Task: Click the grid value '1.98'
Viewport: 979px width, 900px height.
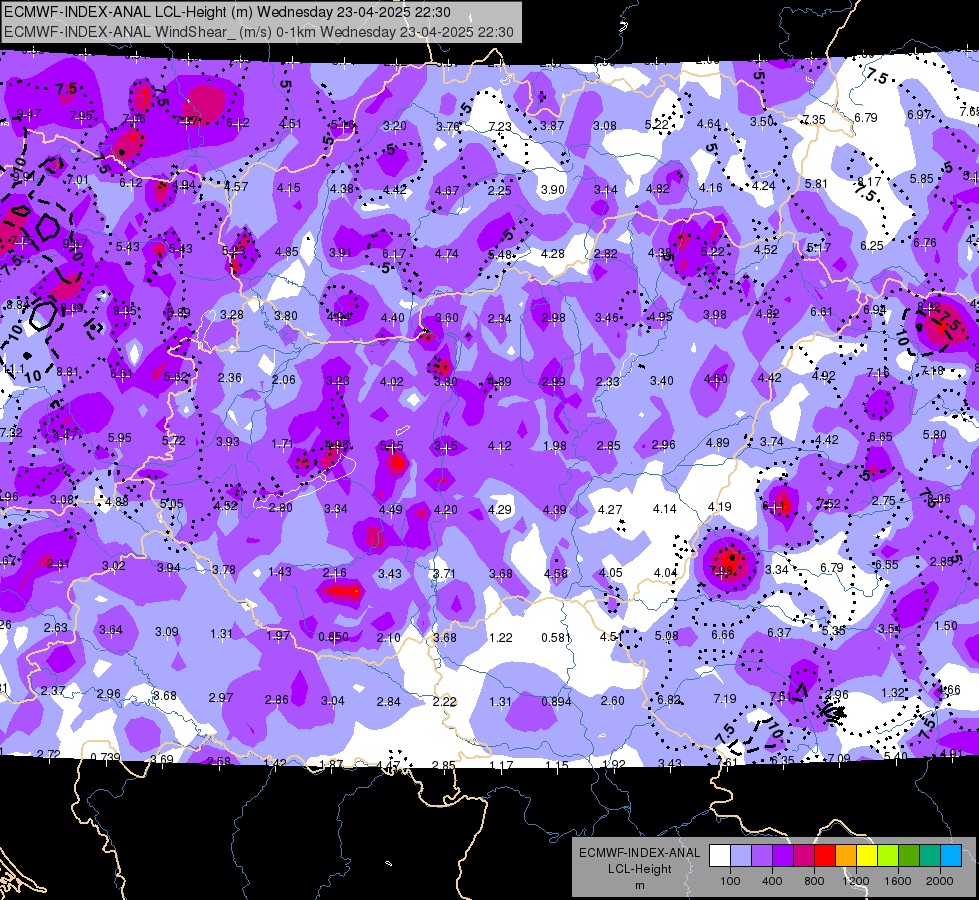Action: [555, 446]
